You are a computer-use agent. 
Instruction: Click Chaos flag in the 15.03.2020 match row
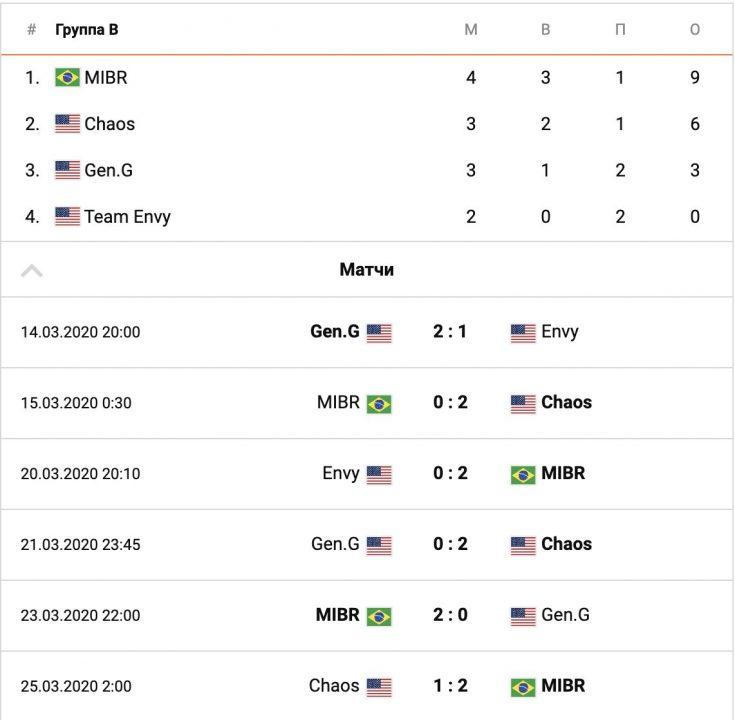(x=523, y=404)
